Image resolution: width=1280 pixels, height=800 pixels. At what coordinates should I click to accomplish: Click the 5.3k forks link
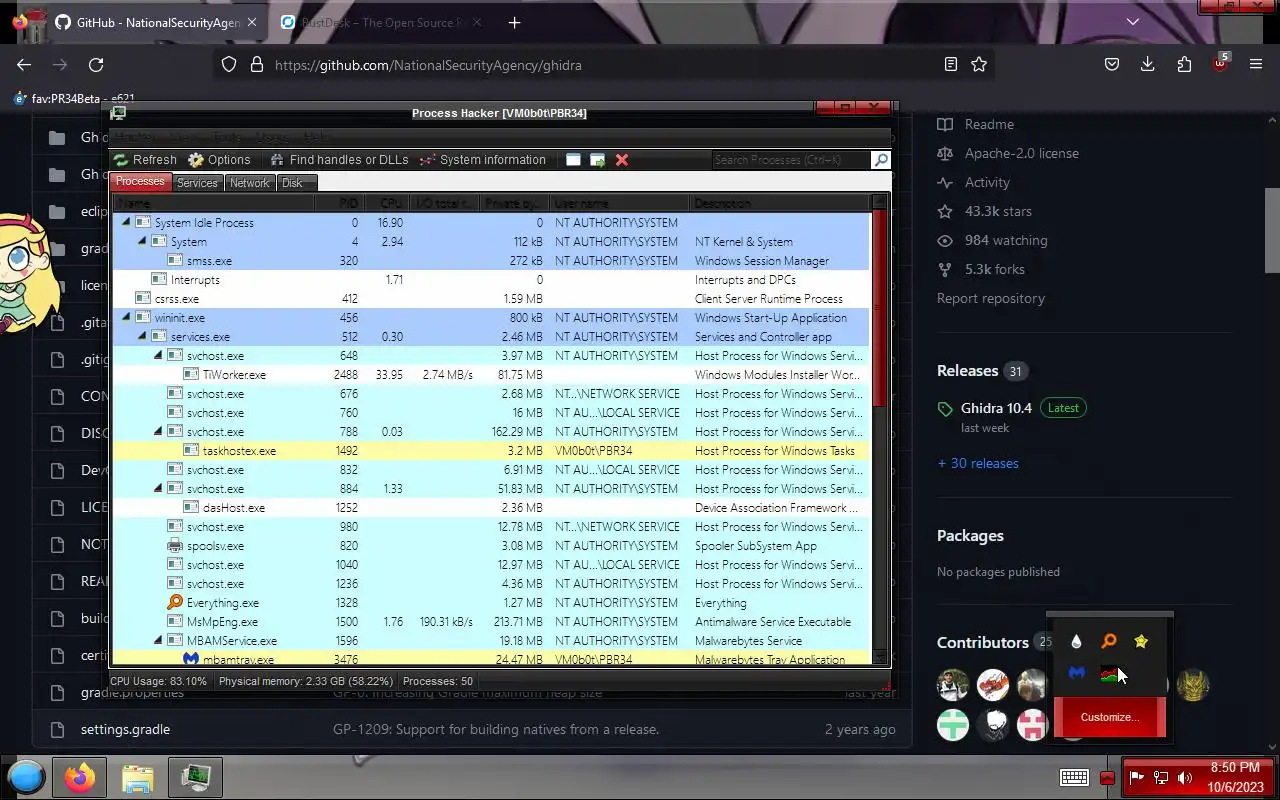coord(995,269)
